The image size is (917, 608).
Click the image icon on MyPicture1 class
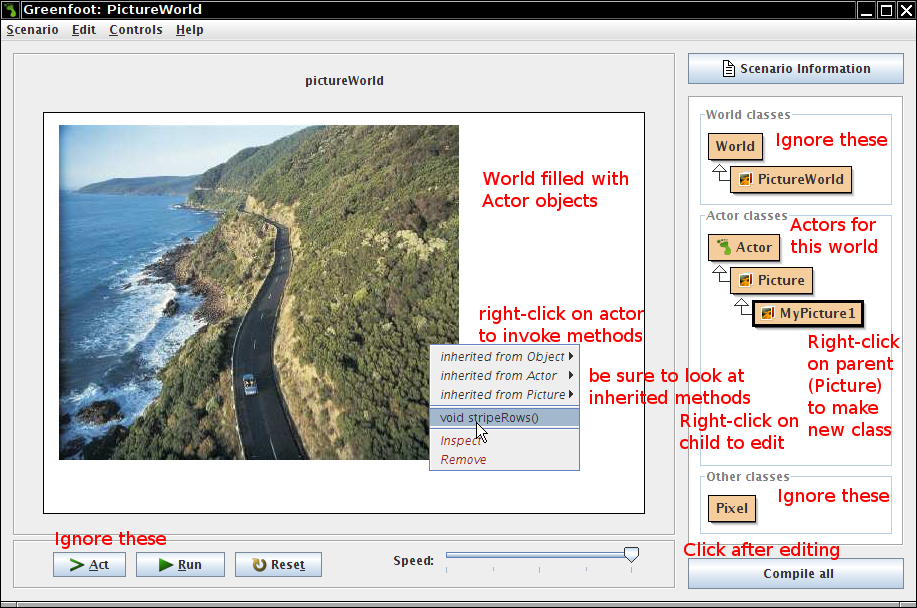(767, 314)
